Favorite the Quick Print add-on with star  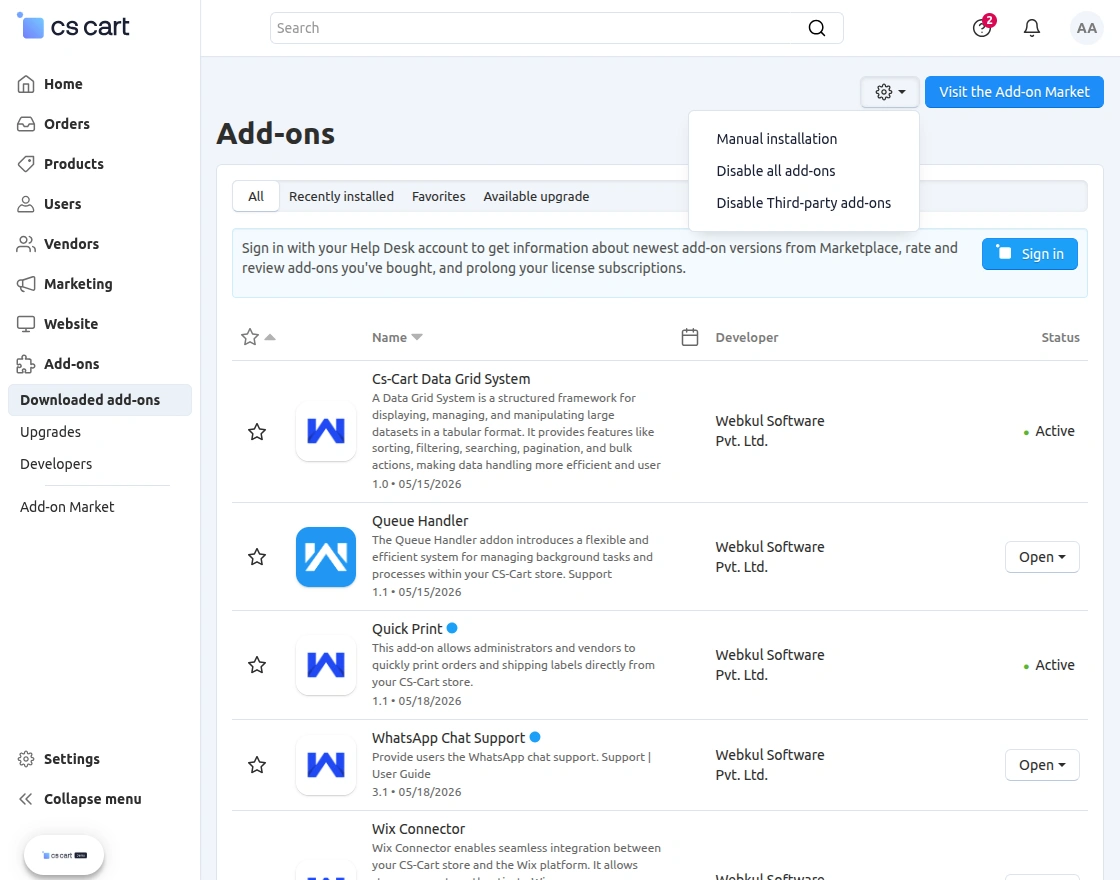click(x=257, y=665)
